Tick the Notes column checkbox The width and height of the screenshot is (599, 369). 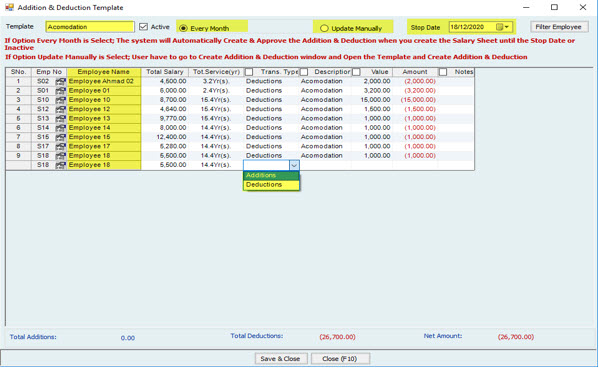[x=443, y=72]
